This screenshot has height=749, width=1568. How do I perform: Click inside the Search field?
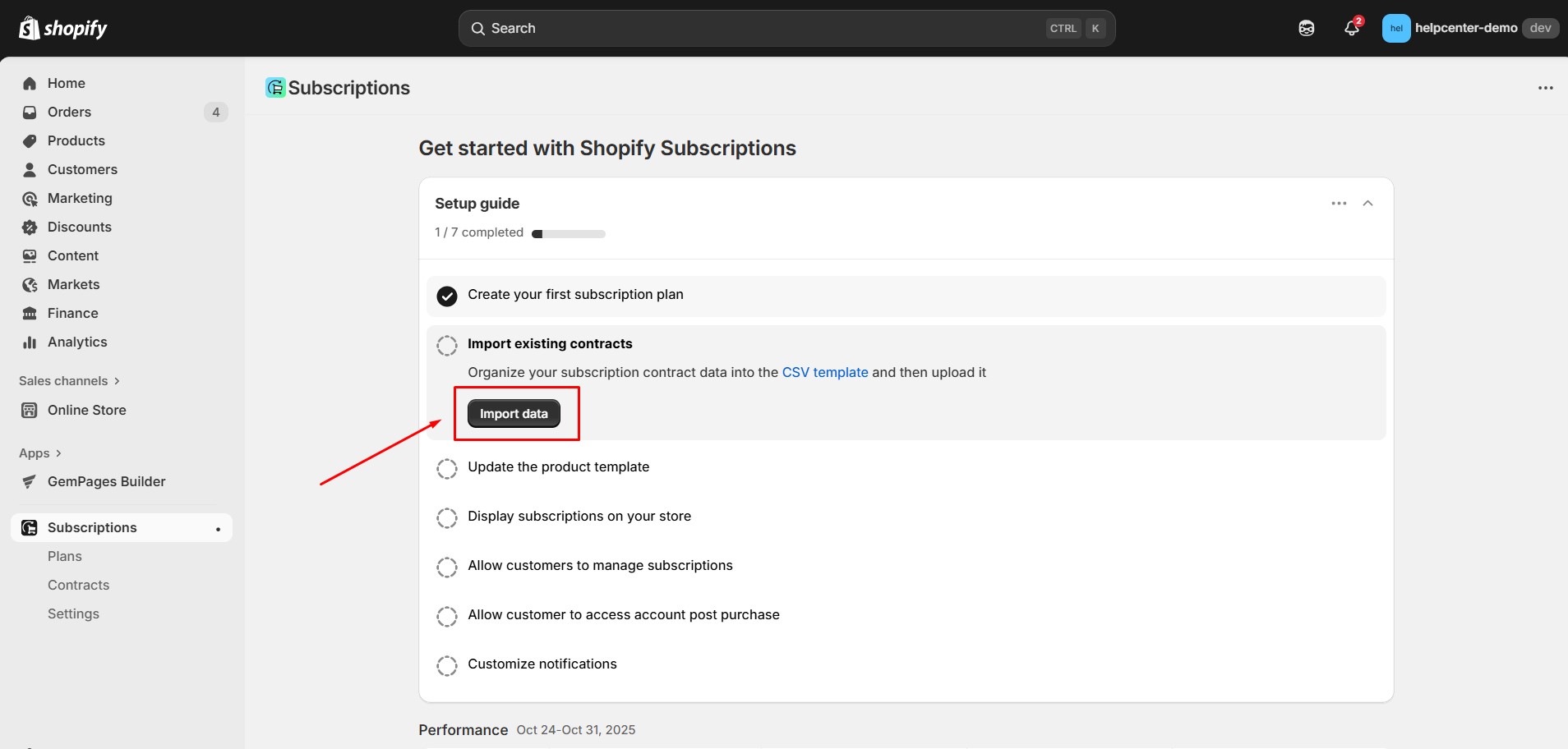[740, 27]
